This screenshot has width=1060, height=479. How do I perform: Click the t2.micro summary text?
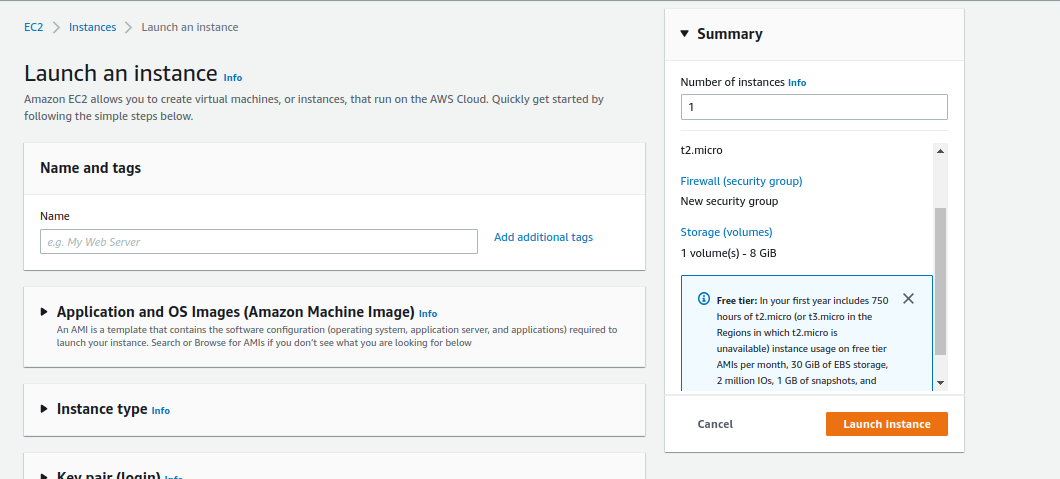[x=701, y=150]
